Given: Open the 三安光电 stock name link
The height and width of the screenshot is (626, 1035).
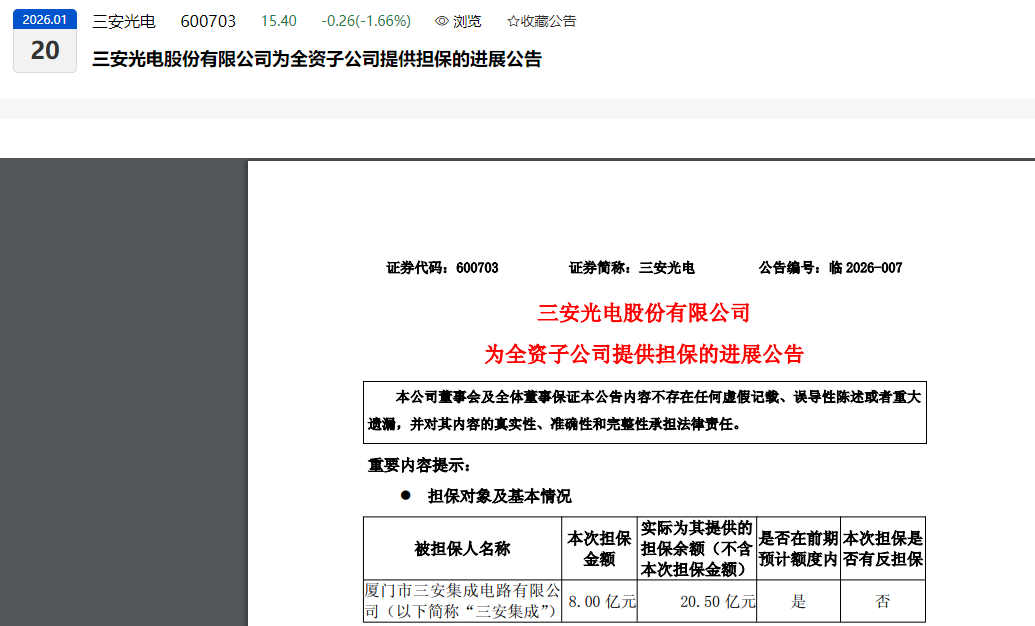Looking at the screenshot, I should point(124,21).
